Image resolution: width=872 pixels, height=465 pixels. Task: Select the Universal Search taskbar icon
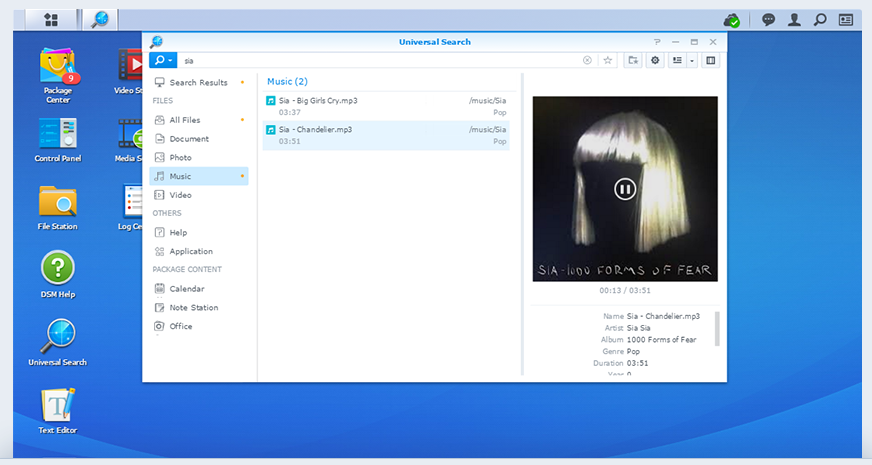[100, 19]
